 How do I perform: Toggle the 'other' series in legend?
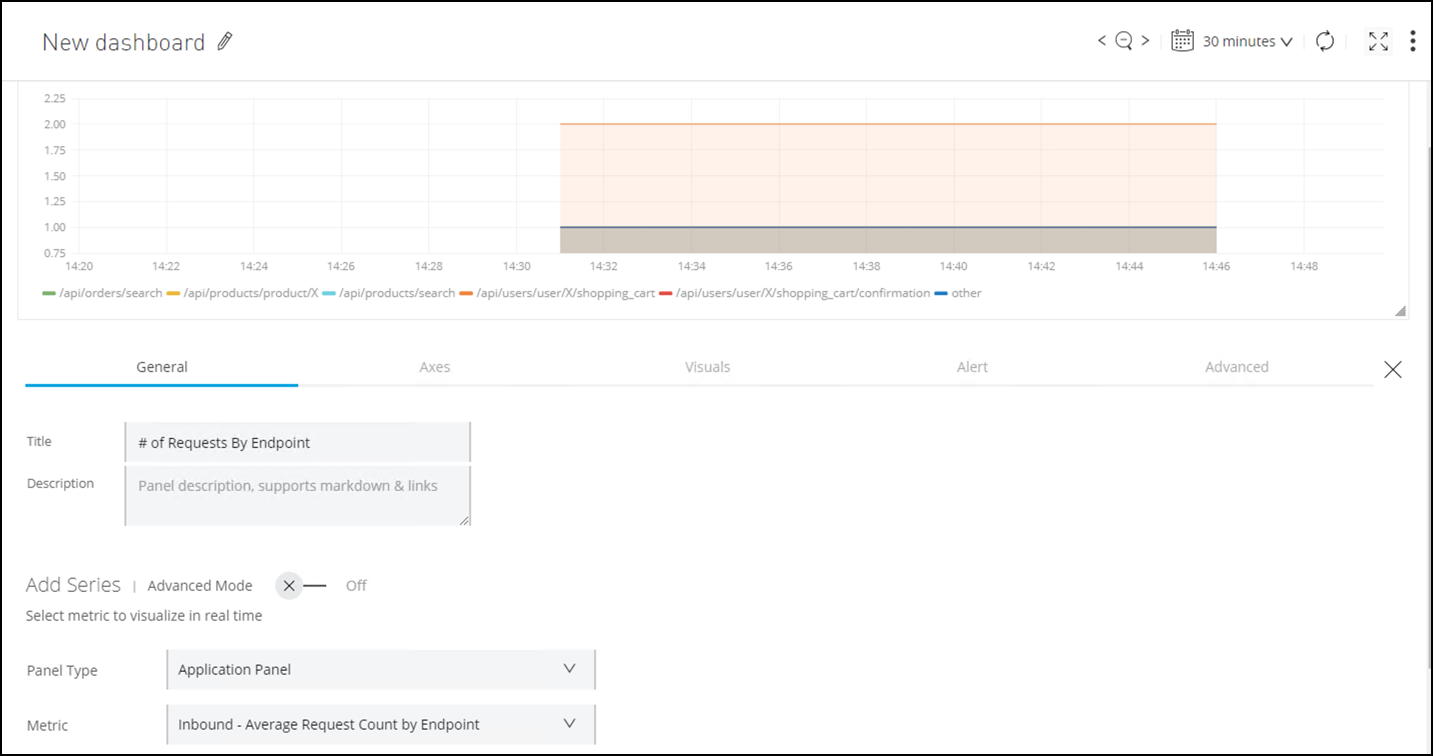point(958,293)
